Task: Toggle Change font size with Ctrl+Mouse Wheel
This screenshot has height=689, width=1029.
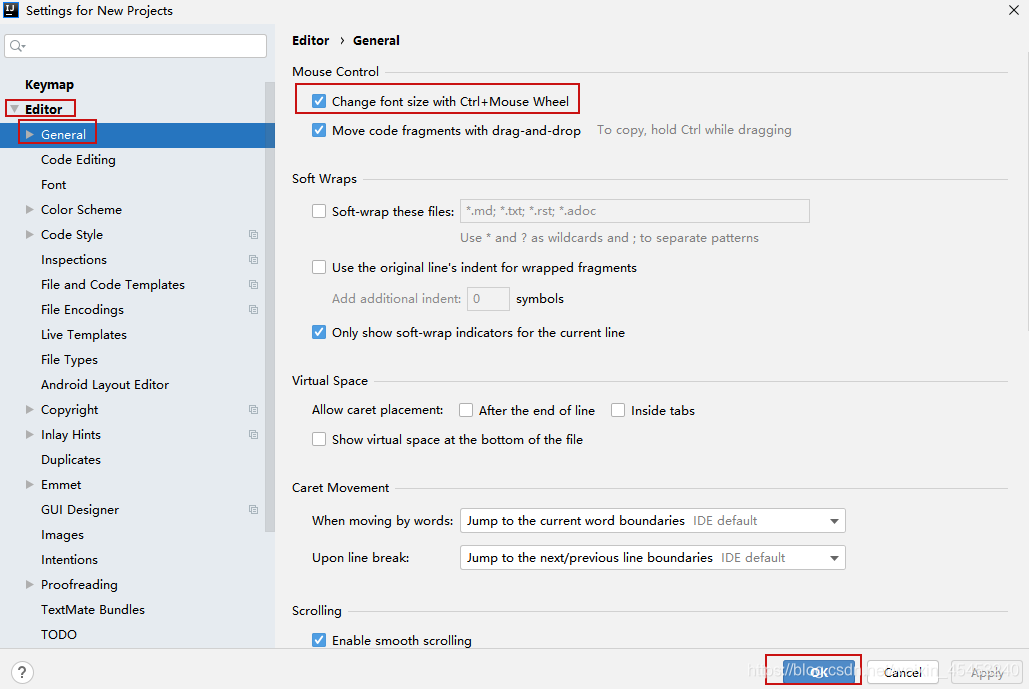Action: pyautogui.click(x=319, y=101)
